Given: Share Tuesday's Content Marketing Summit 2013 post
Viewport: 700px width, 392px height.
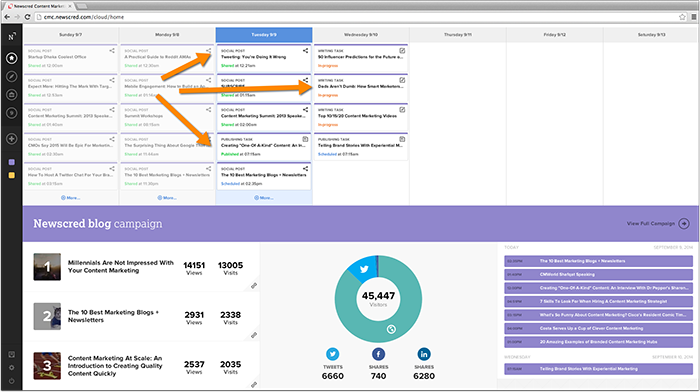Looking at the screenshot, I should (x=305, y=109).
